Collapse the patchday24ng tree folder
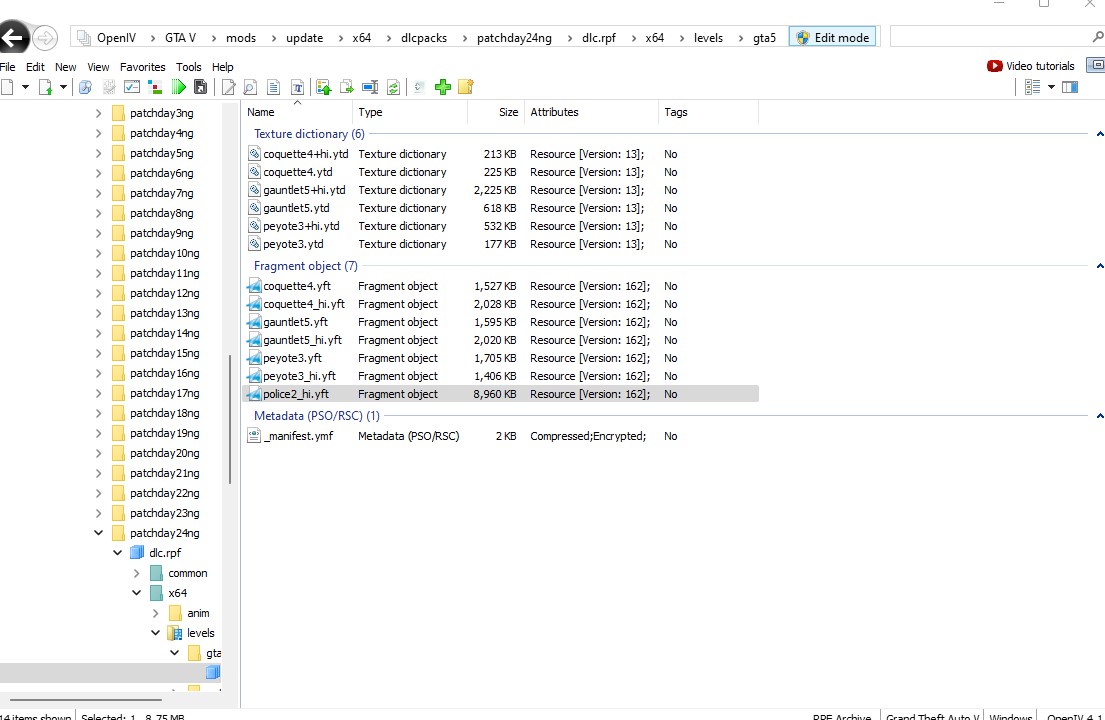 tap(99, 533)
